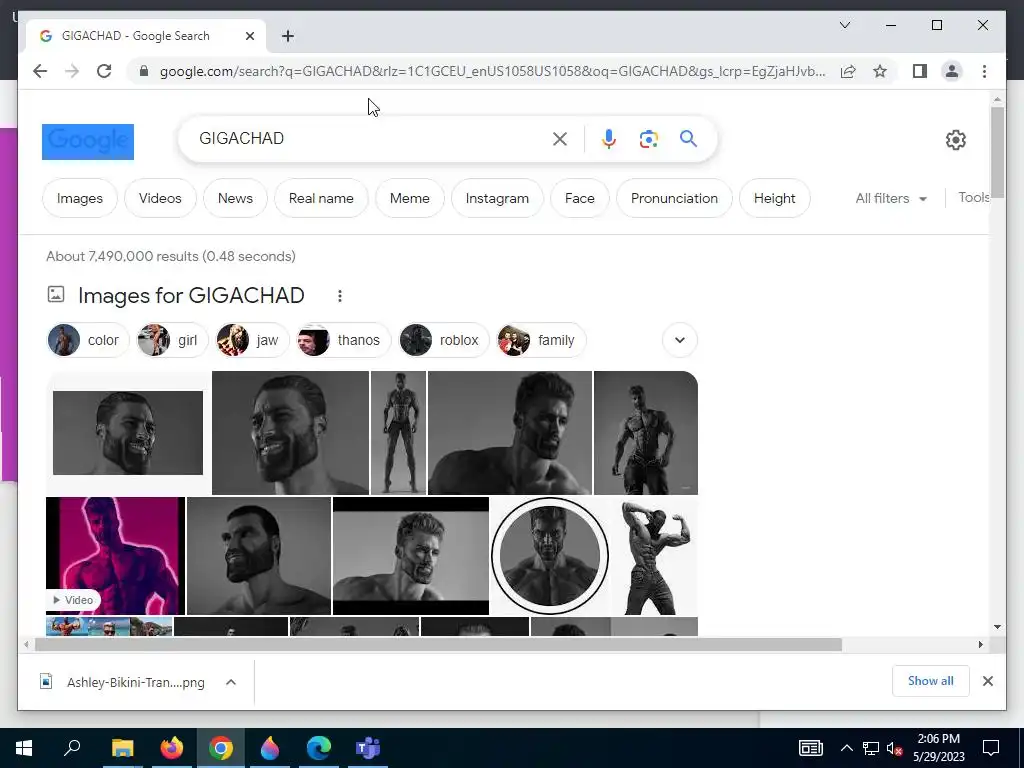Image resolution: width=1024 pixels, height=768 pixels.
Task: Launch Firefox from taskbar
Action: click(x=172, y=748)
